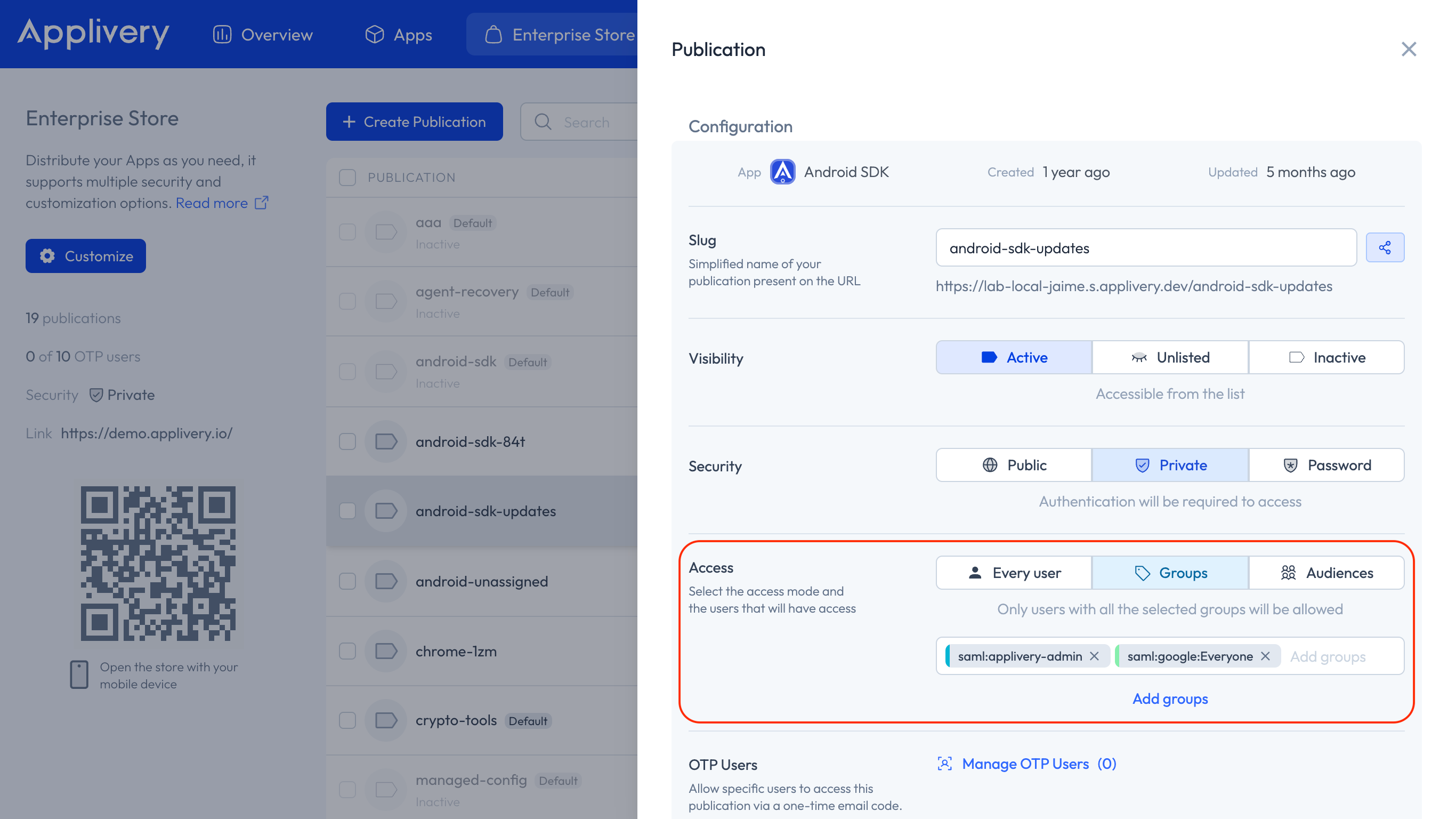Screen dimensions: 1456x819
Task: Remove the saml:google:Everyone group tag
Action: 1266,656
